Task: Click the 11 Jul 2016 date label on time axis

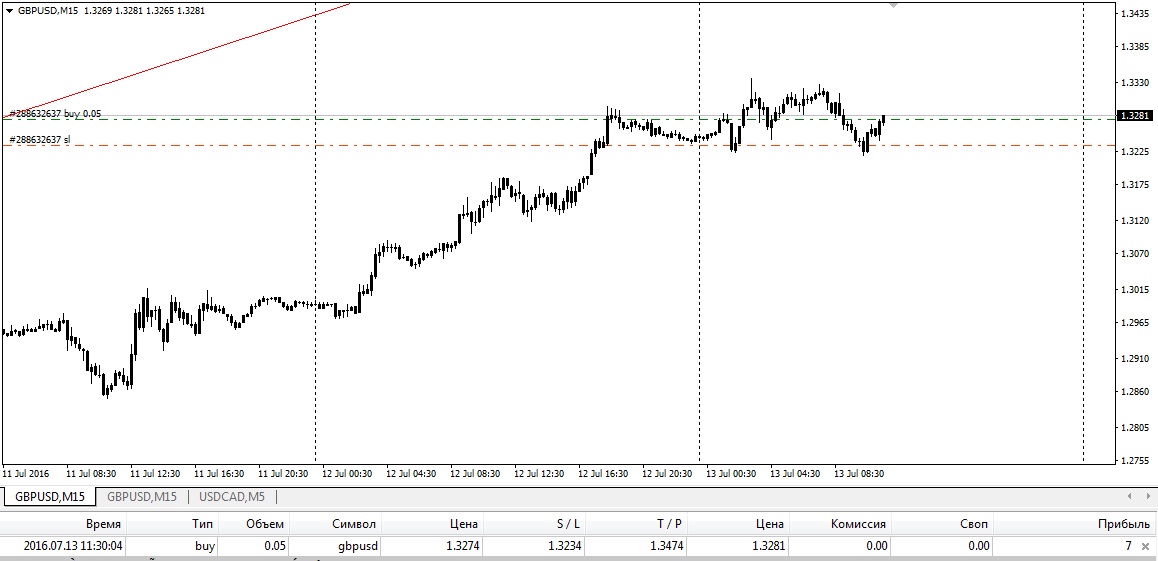Action: click(x=26, y=473)
